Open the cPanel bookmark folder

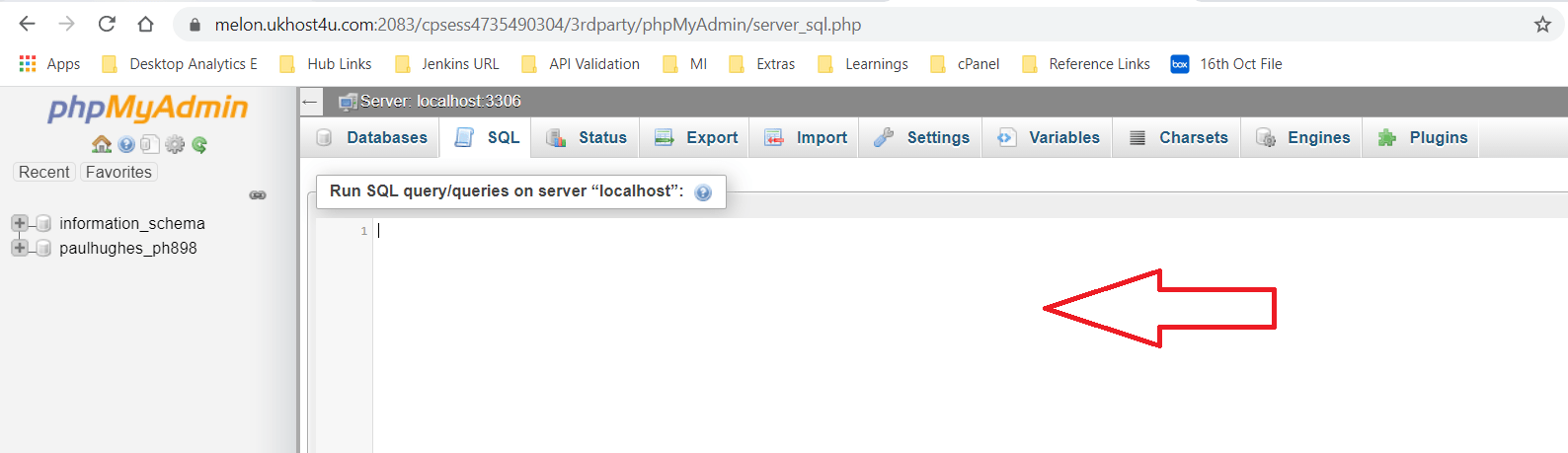coord(965,64)
